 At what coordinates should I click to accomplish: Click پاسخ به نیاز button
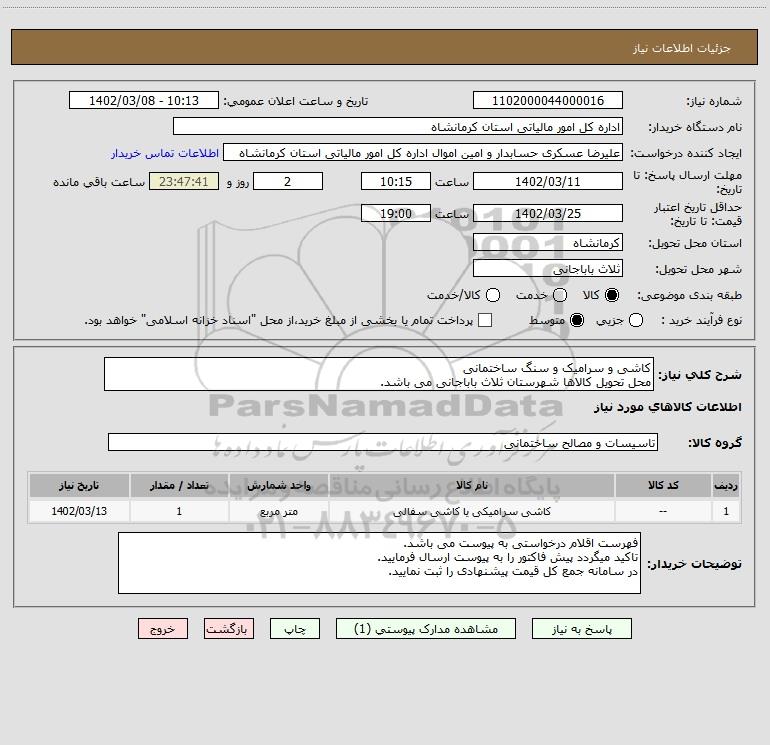tap(582, 629)
